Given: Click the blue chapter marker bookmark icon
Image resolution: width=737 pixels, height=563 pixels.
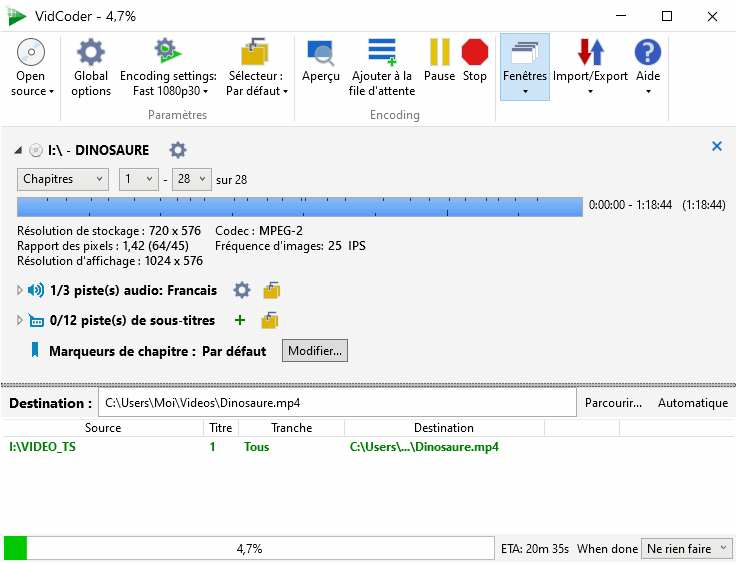Looking at the screenshot, I should (x=35, y=350).
